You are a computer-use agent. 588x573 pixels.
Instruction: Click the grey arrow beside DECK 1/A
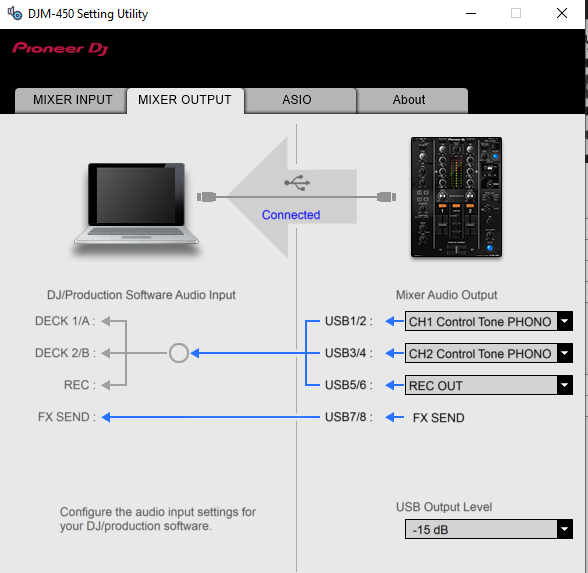click(x=106, y=321)
